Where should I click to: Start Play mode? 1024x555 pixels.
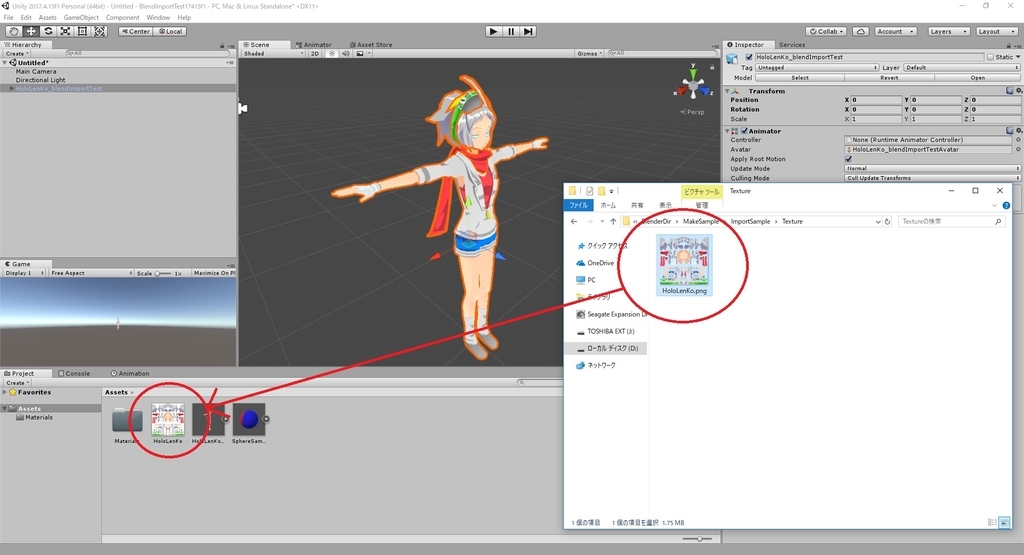tap(494, 31)
